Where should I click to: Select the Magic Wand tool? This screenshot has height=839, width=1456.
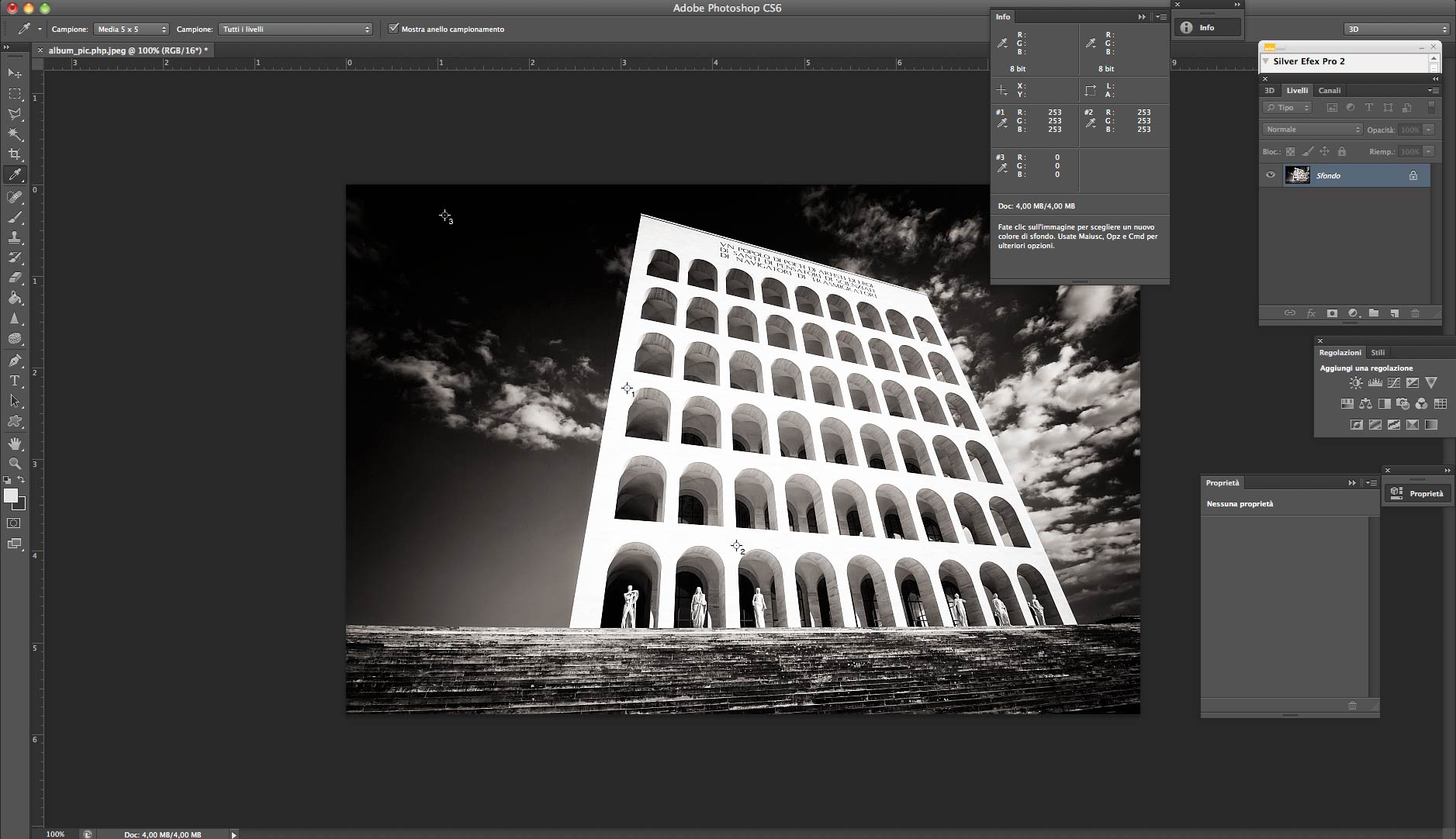[x=15, y=134]
